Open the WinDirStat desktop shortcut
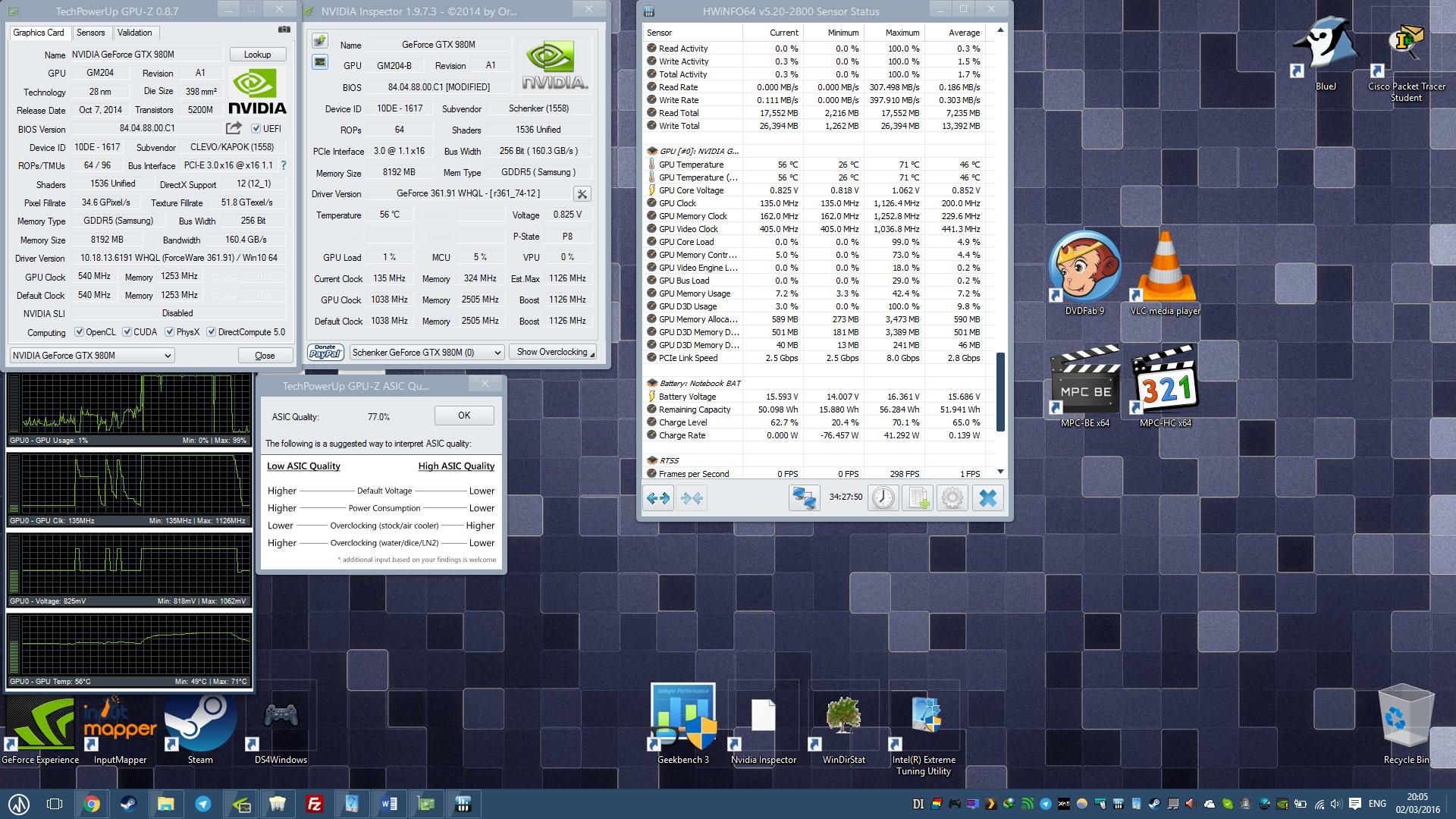The height and width of the screenshot is (819, 1456). tap(843, 728)
